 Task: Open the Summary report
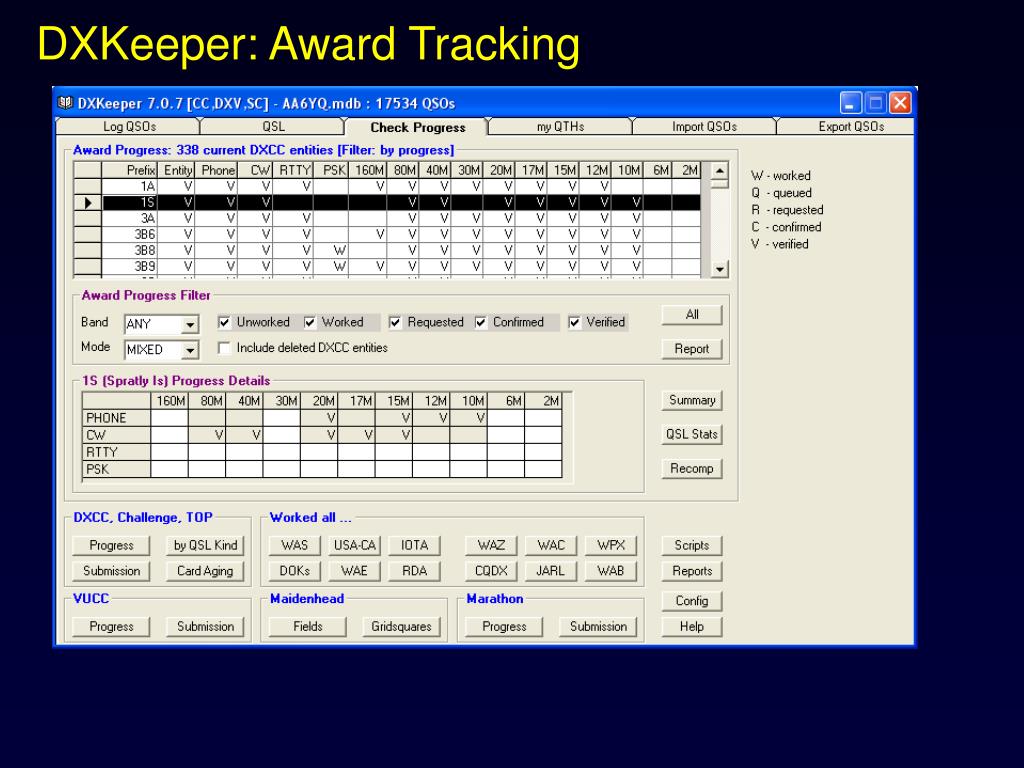[x=692, y=400]
